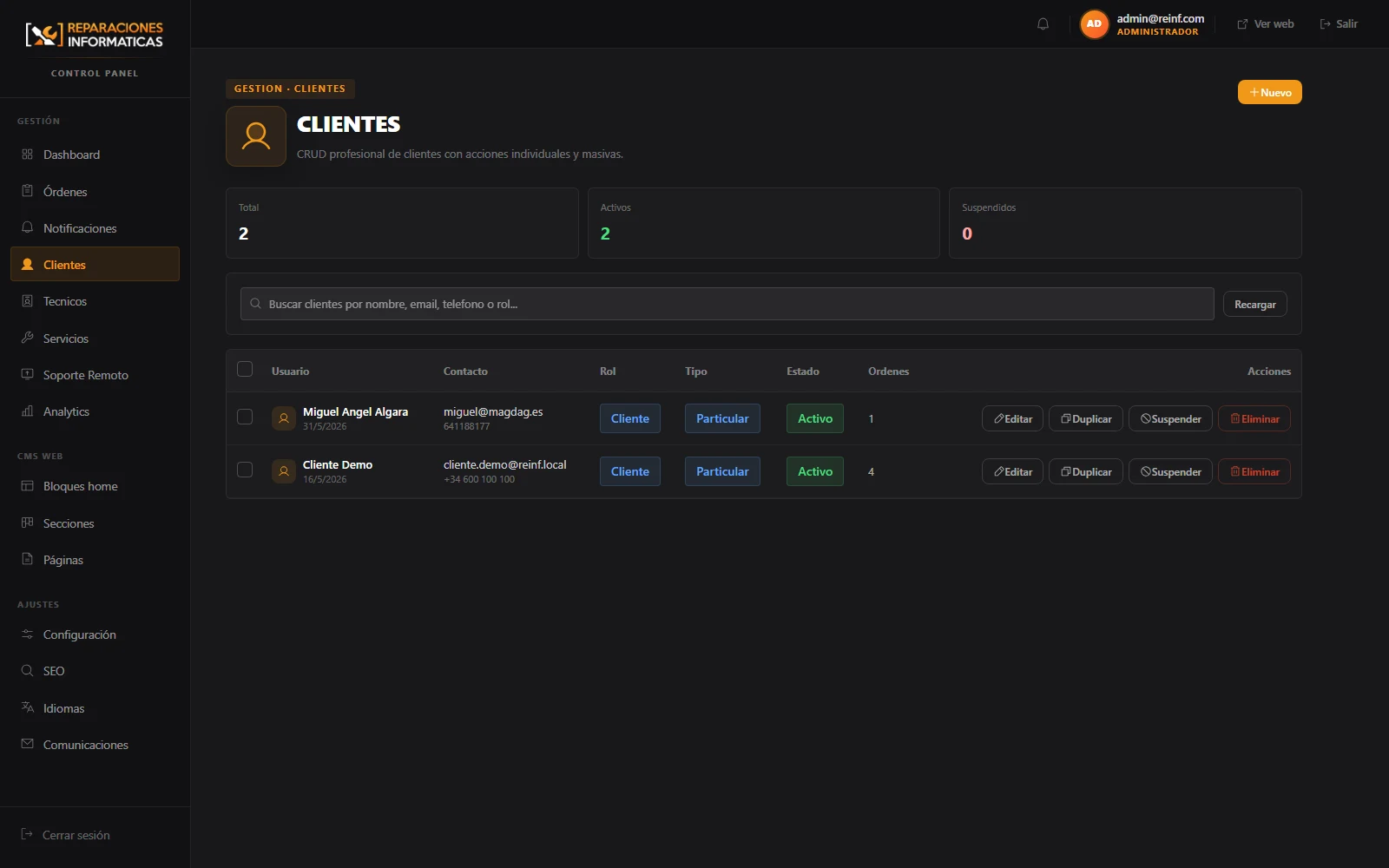Duplicate the Miguel Angel Algara client
1389x868 pixels.
coord(1086,418)
